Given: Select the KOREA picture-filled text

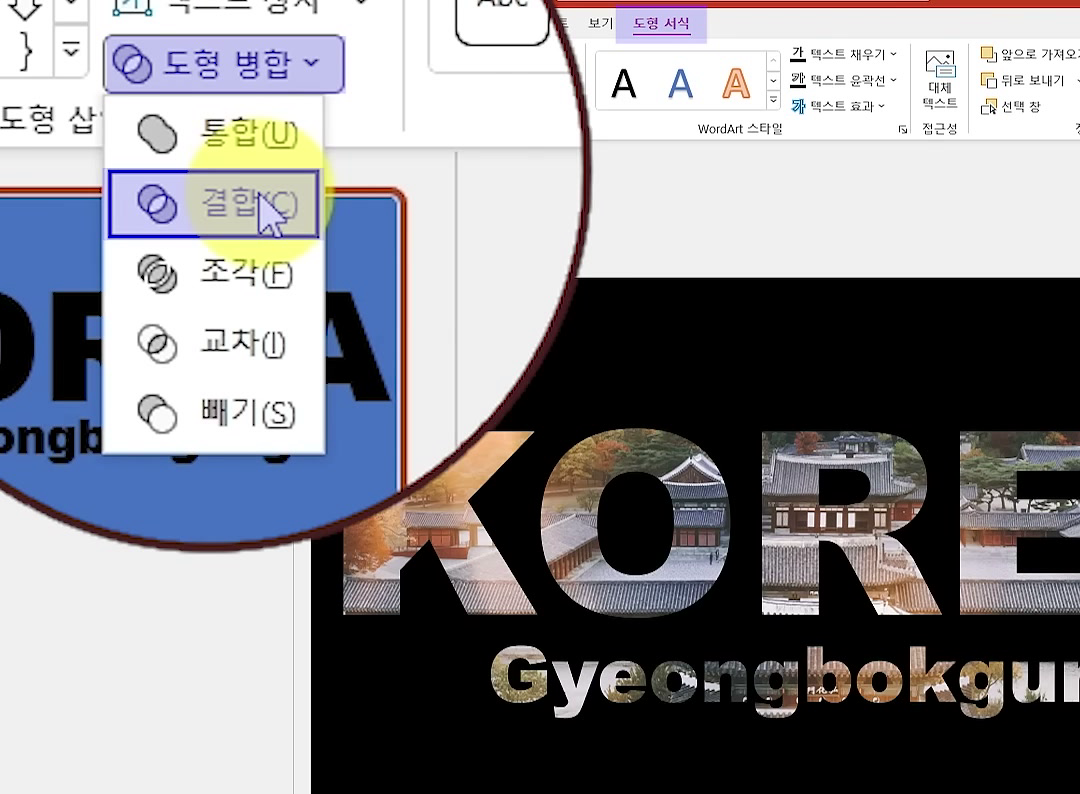Looking at the screenshot, I should [x=711, y=523].
